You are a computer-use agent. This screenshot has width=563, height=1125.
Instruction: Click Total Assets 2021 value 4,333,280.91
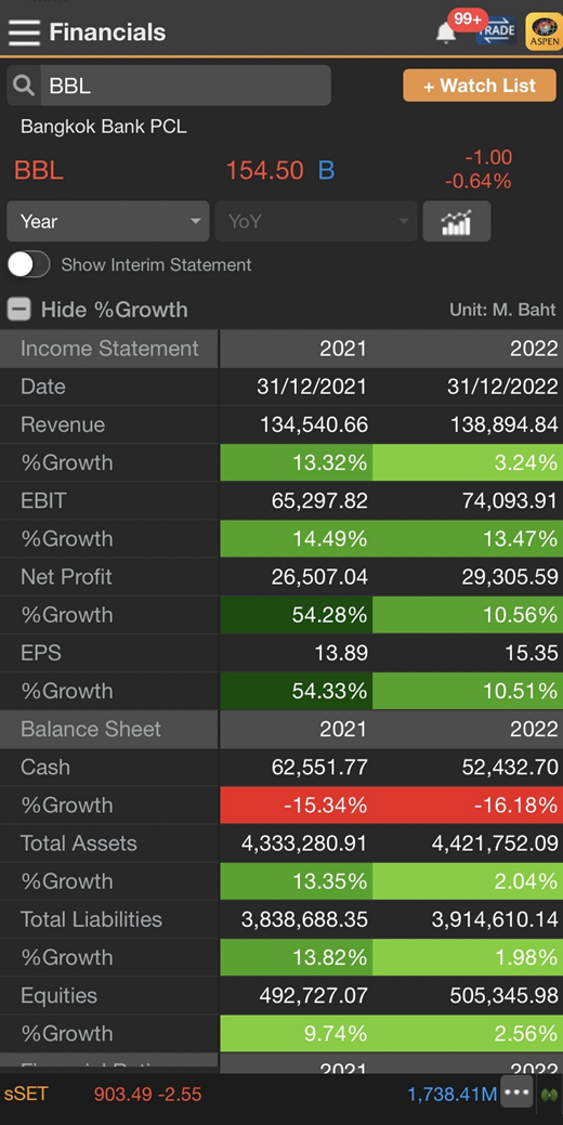coord(305,843)
